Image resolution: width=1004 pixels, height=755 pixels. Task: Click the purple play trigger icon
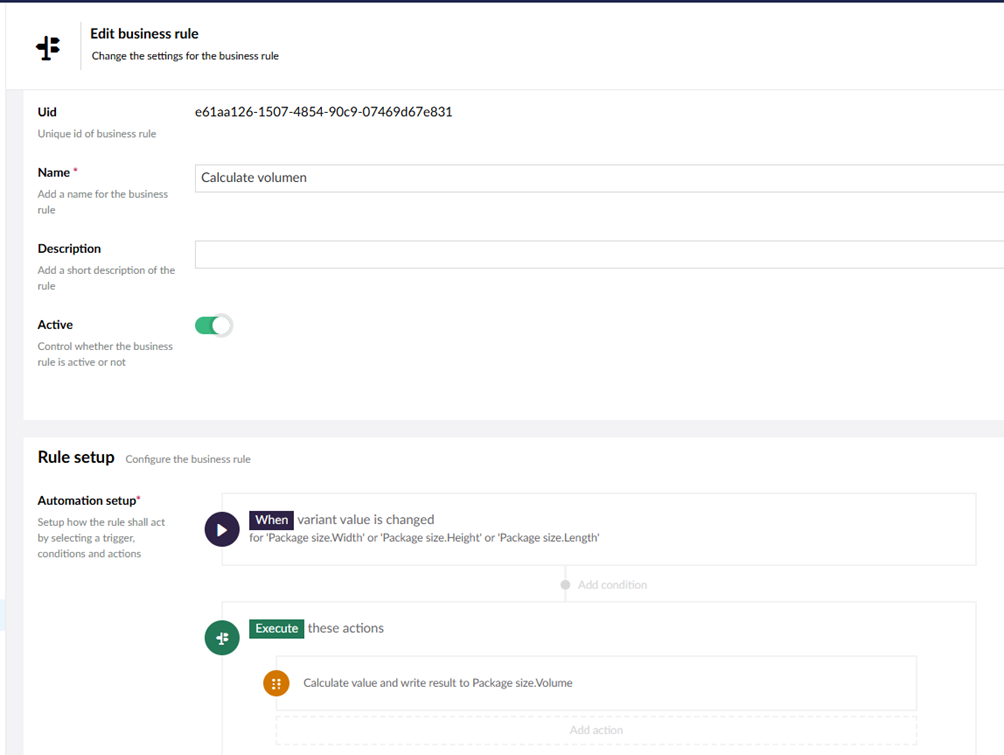point(222,530)
